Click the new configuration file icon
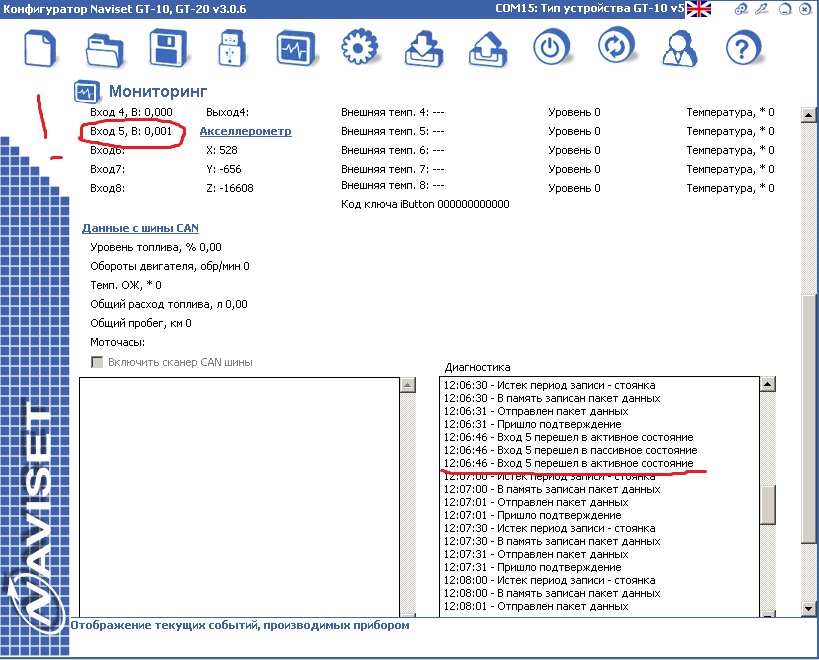819x660 pixels. point(40,48)
